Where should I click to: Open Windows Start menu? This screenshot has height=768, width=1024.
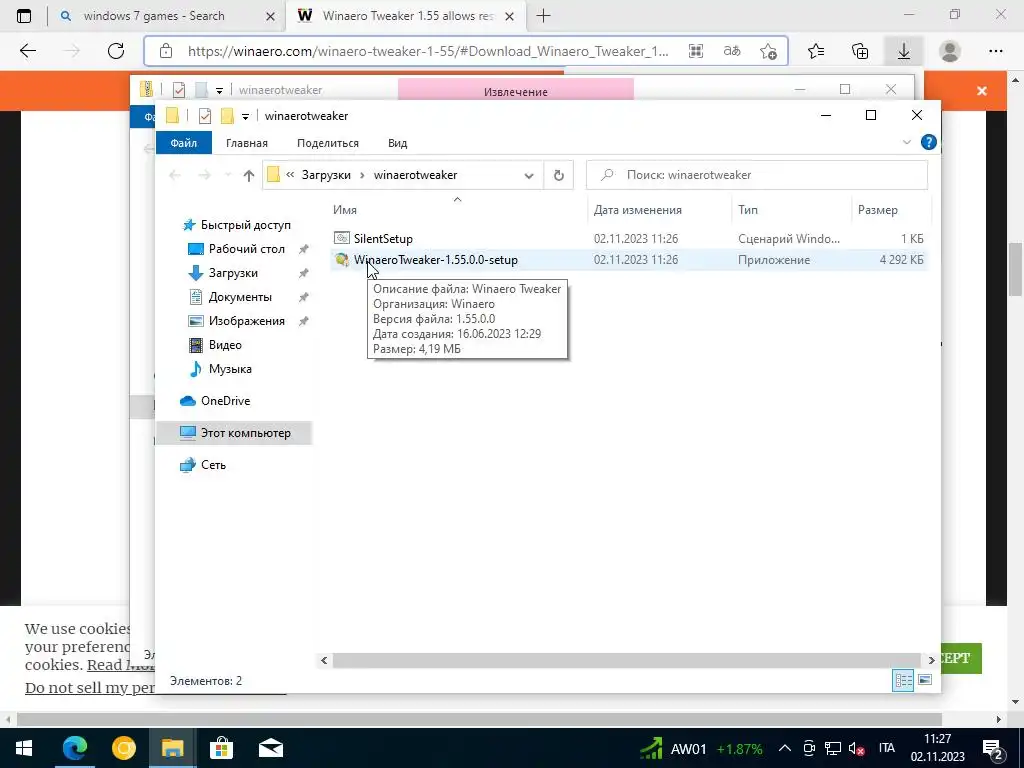(24, 748)
